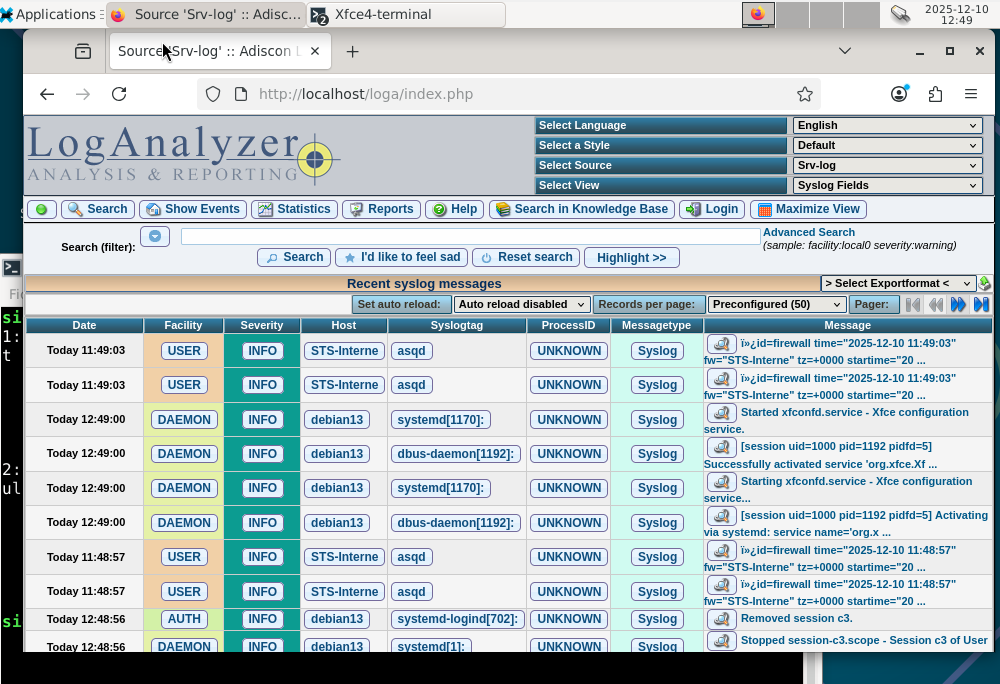Jump to last page of records
The width and height of the screenshot is (1000, 684).
click(x=981, y=304)
